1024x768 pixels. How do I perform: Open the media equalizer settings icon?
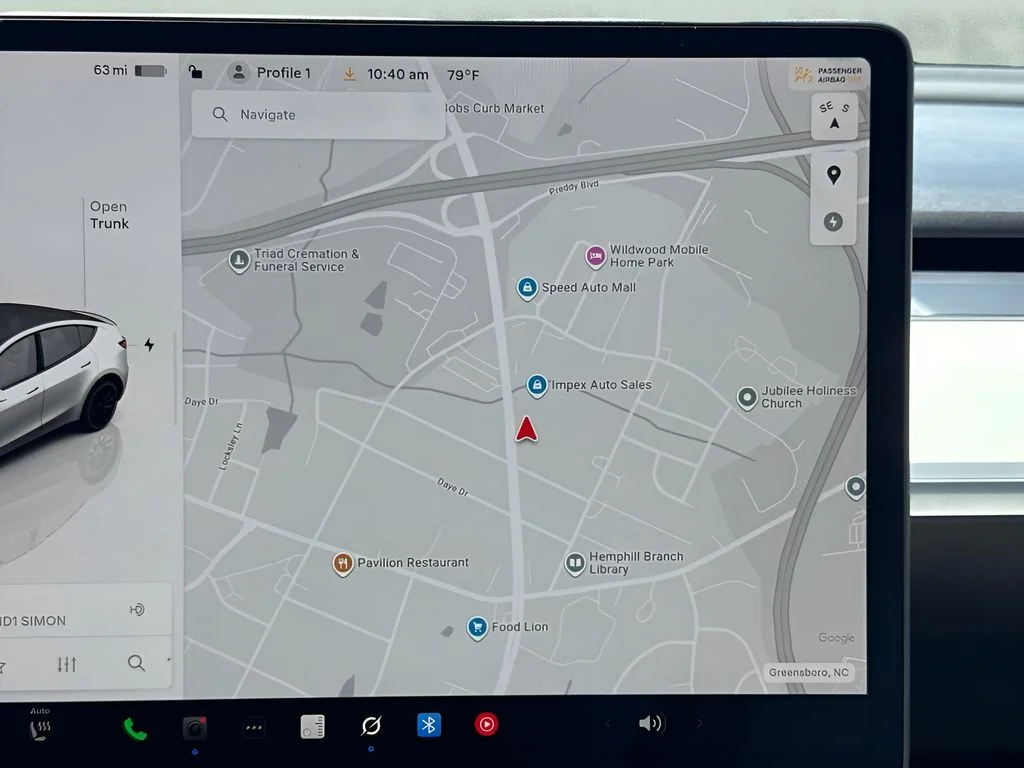click(67, 664)
